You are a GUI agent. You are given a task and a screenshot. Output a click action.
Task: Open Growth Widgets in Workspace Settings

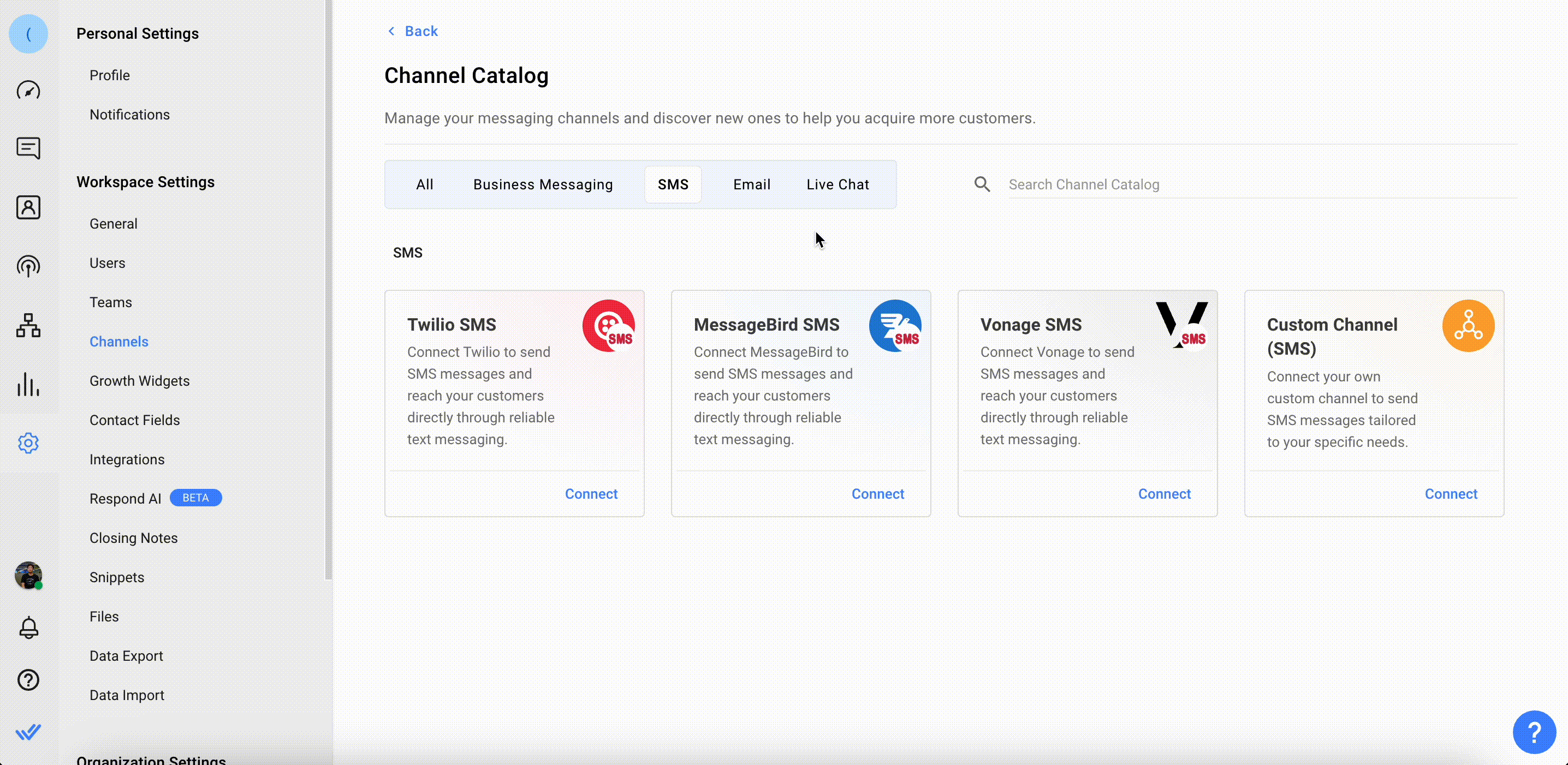[x=139, y=381]
